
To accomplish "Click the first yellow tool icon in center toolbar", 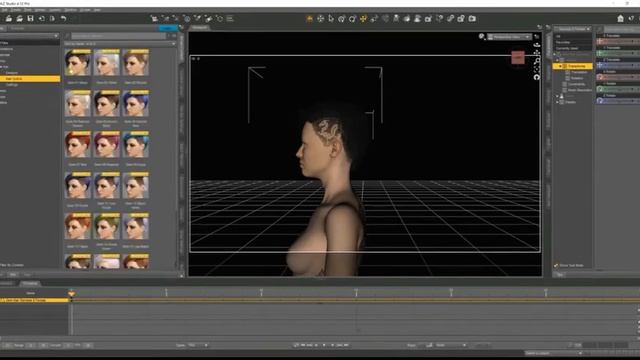I will click(309, 18).
